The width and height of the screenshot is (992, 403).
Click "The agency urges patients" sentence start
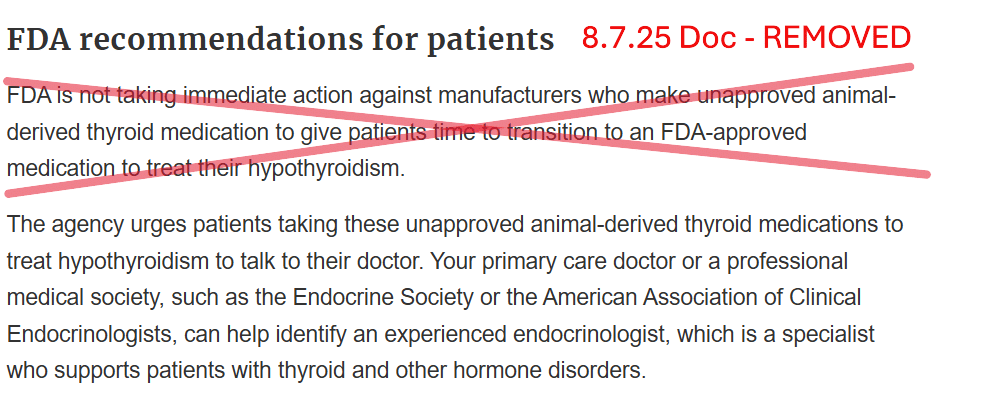pos(110,224)
